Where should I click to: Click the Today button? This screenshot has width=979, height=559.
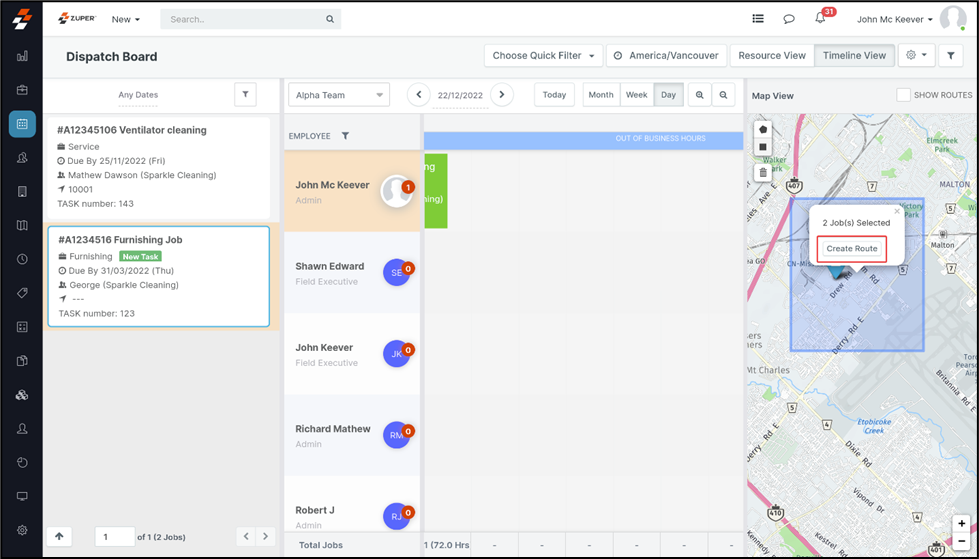554,95
